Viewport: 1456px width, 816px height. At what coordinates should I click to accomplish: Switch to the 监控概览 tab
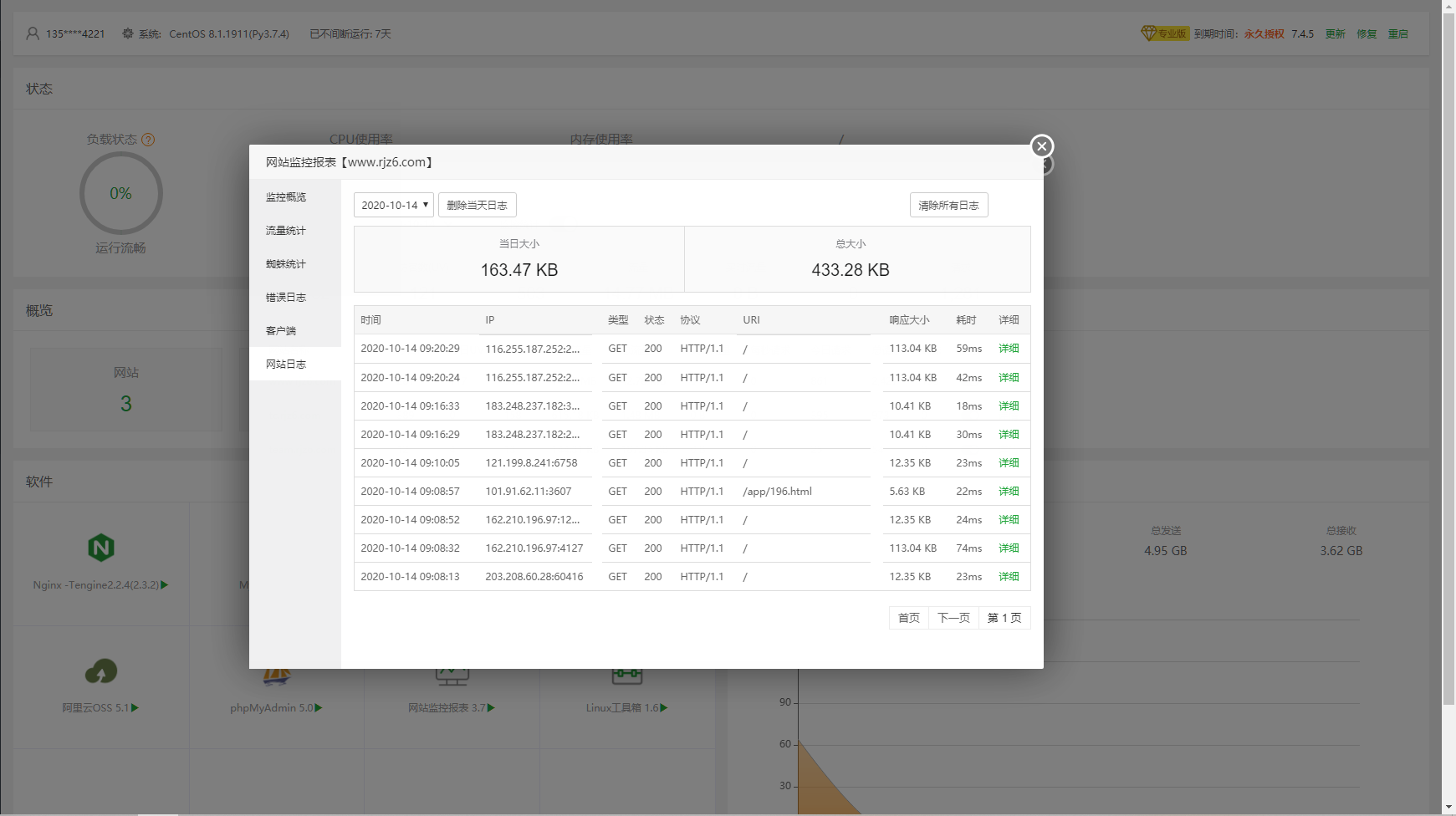286,197
